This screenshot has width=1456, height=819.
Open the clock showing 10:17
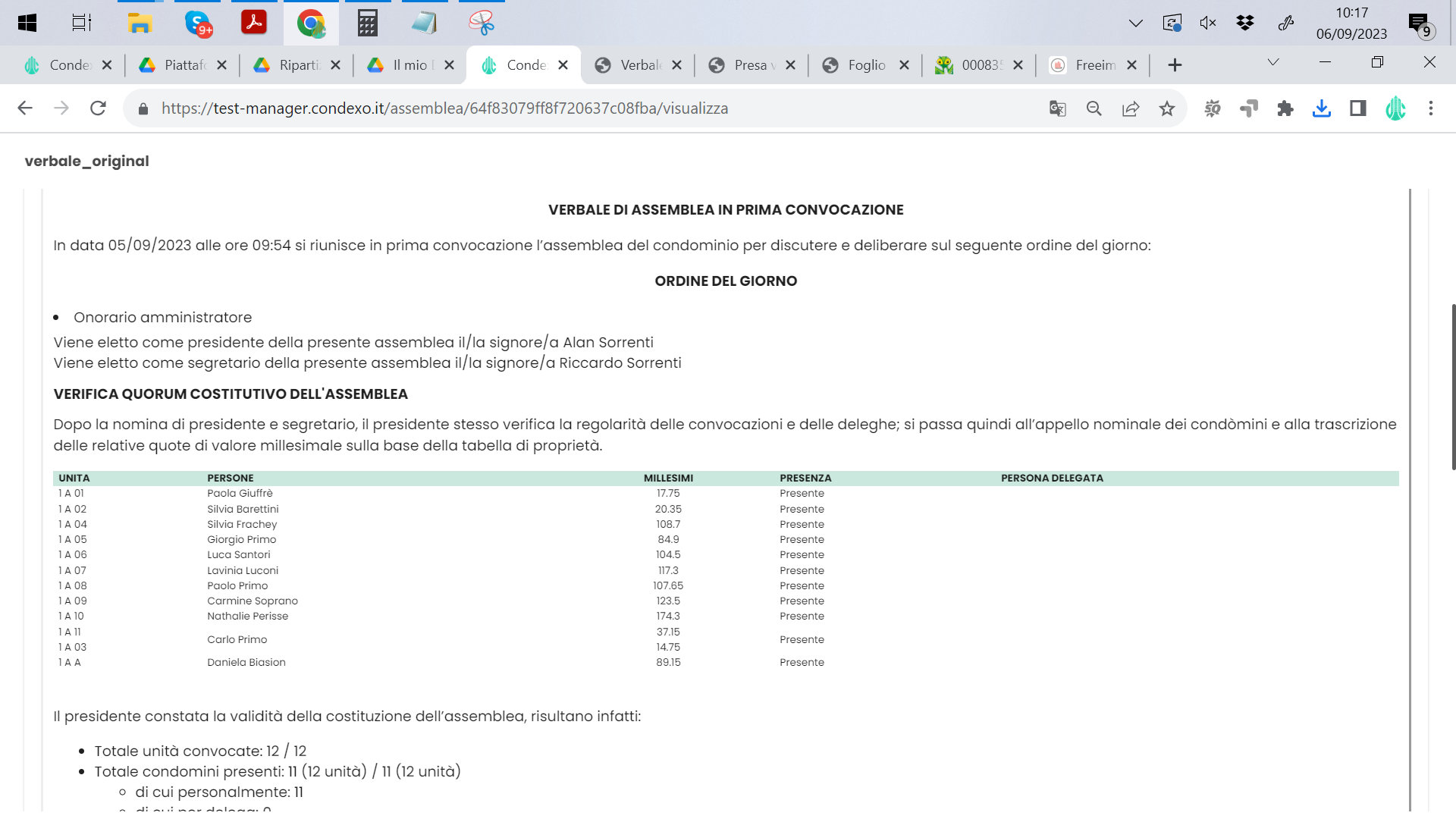(1351, 23)
